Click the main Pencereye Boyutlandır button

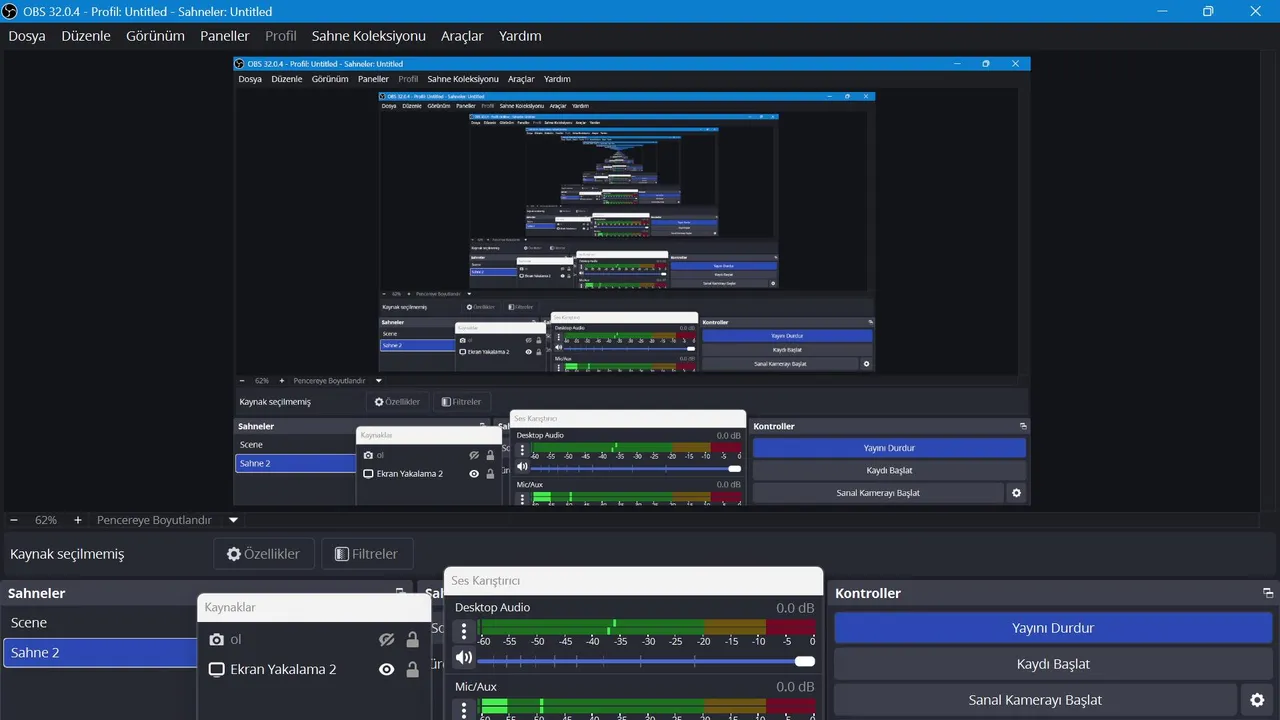[154, 520]
